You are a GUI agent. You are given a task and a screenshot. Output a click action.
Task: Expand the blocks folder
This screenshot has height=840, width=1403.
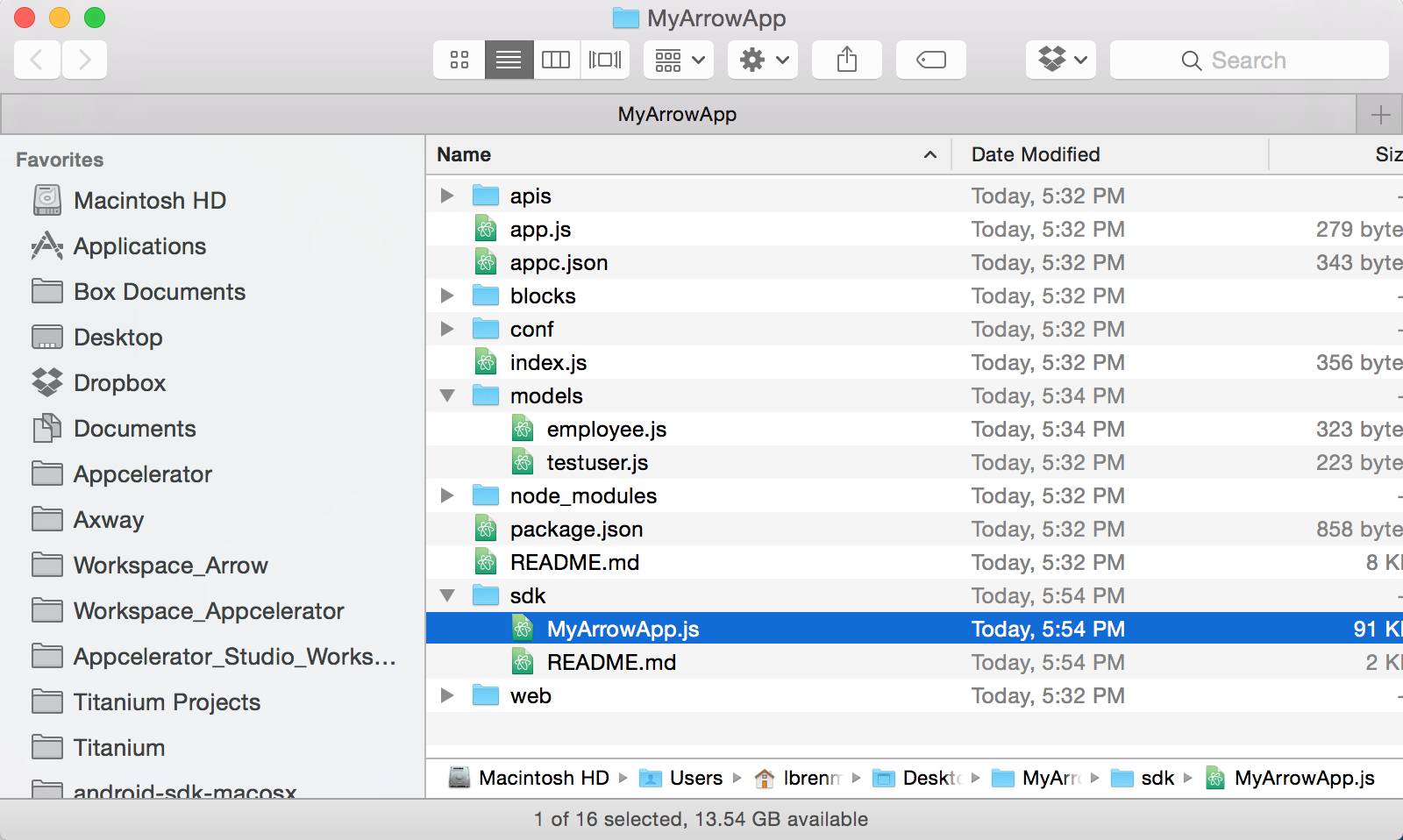point(447,295)
